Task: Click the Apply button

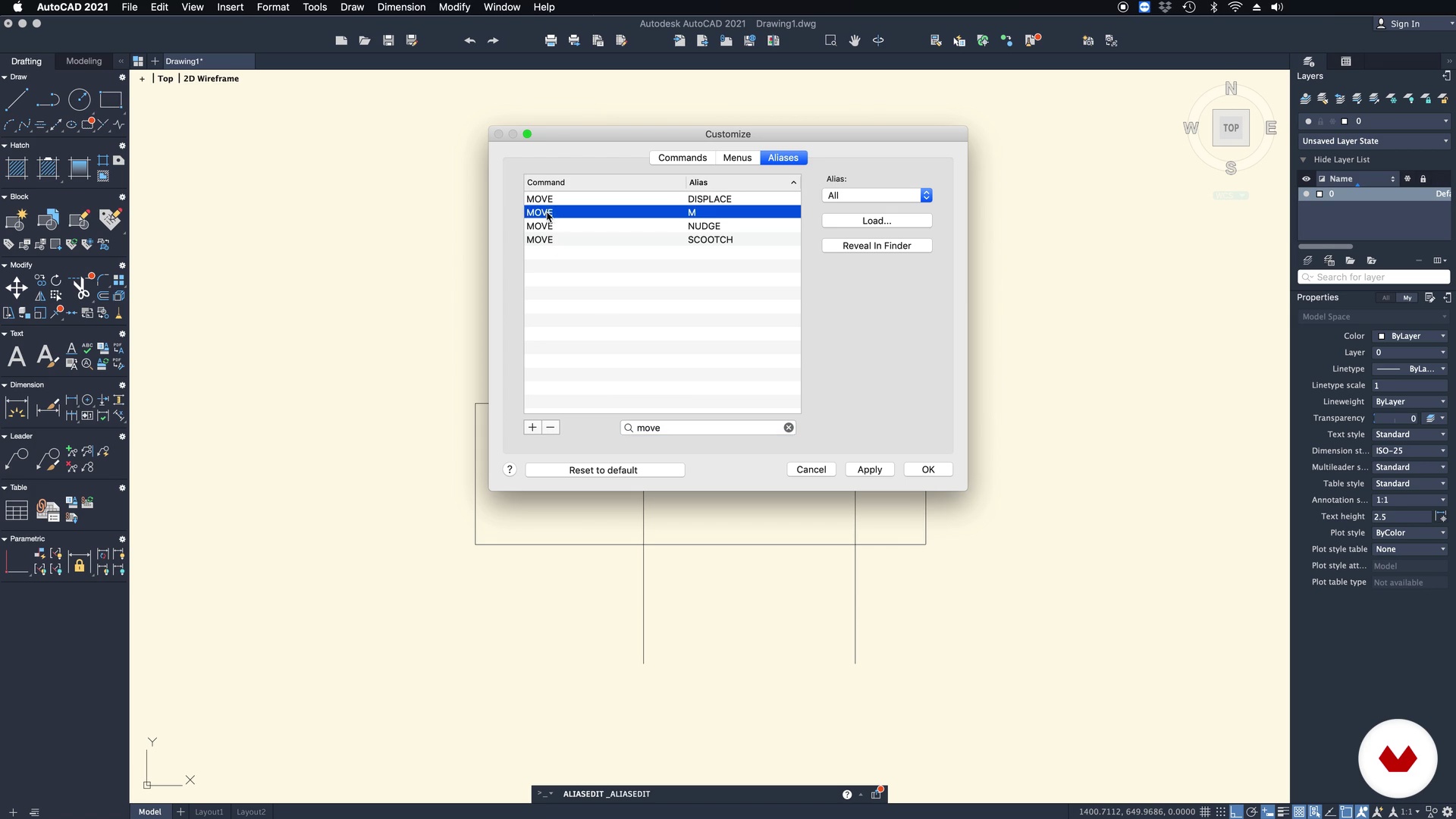Action: coord(869,469)
